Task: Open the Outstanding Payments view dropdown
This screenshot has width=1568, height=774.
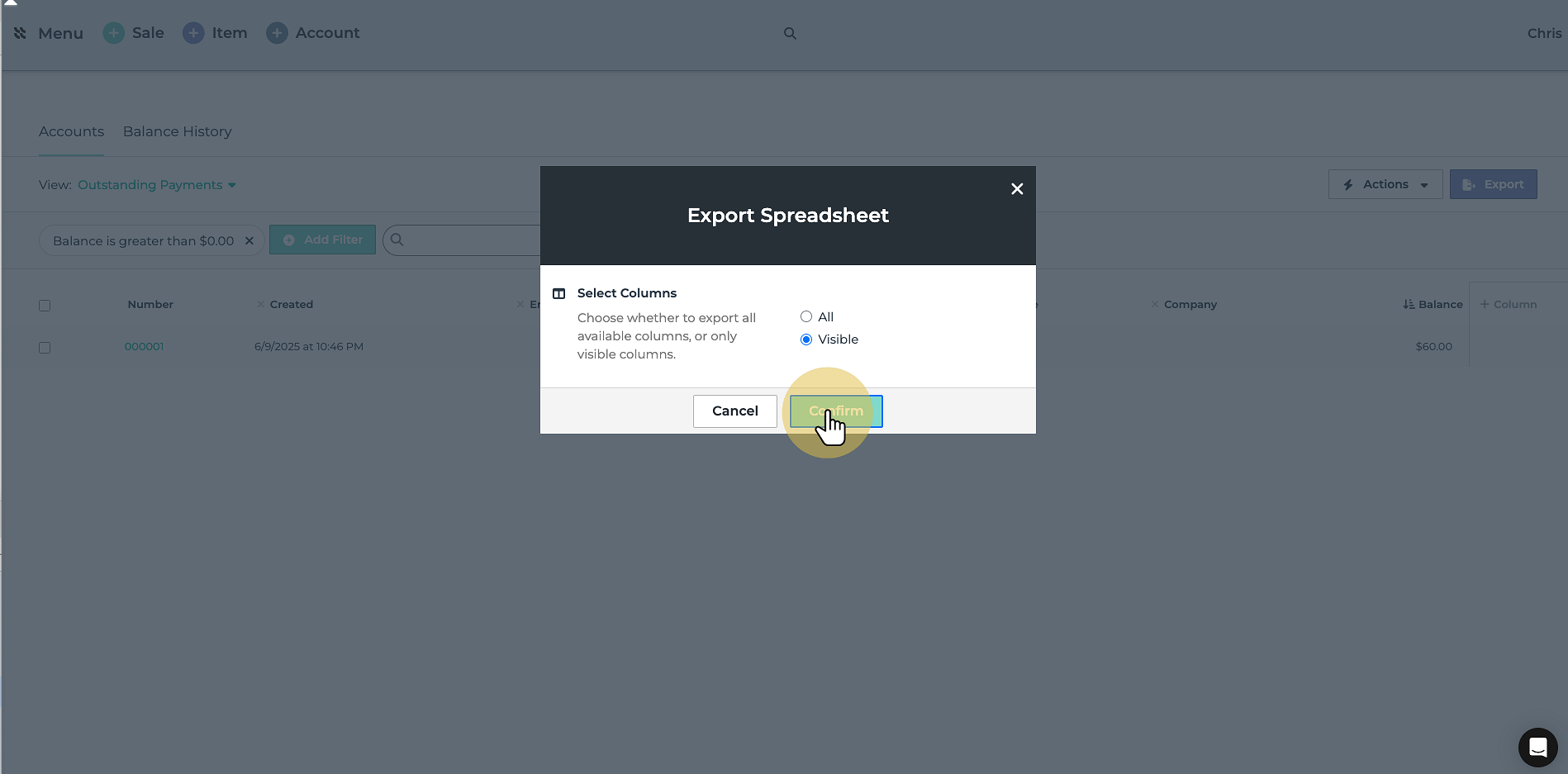Action: coord(157,185)
